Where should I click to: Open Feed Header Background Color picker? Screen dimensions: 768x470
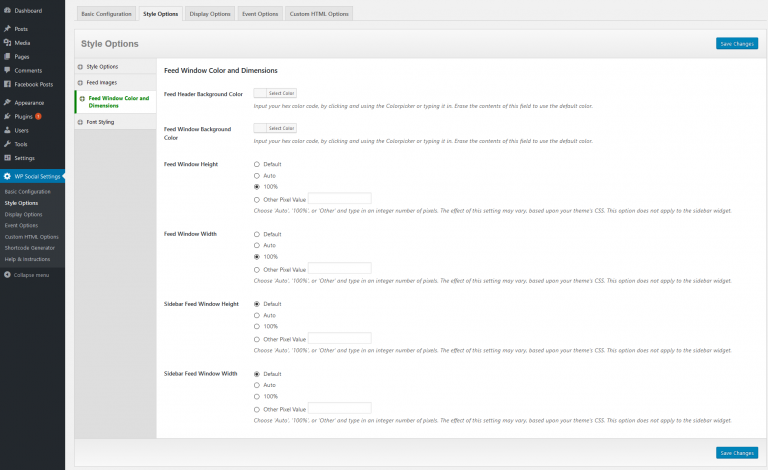(275, 93)
